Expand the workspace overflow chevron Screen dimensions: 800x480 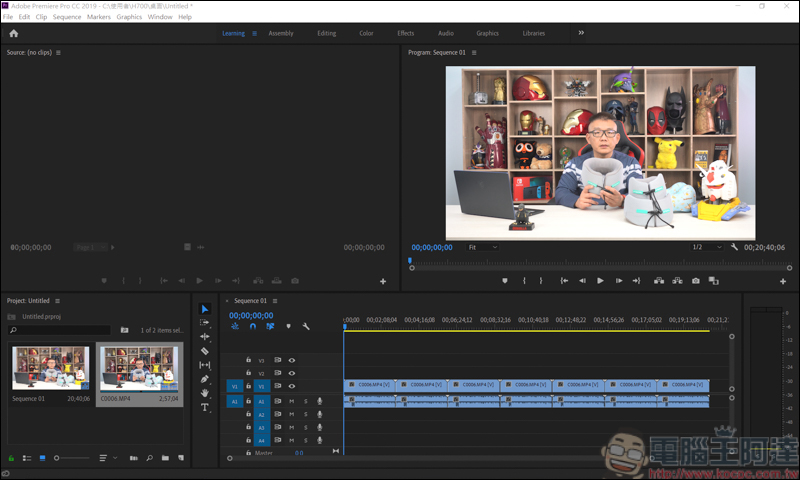pos(581,33)
